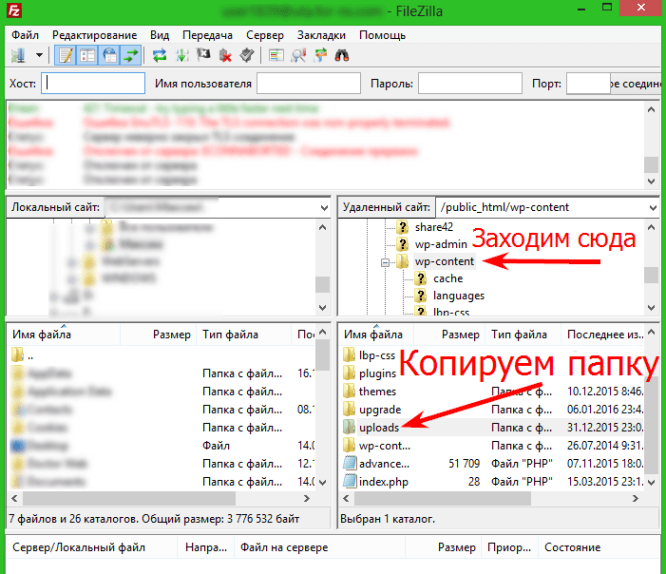This screenshot has height=574, width=666.
Task: Search remote files binoculars icon
Action: 342,55
